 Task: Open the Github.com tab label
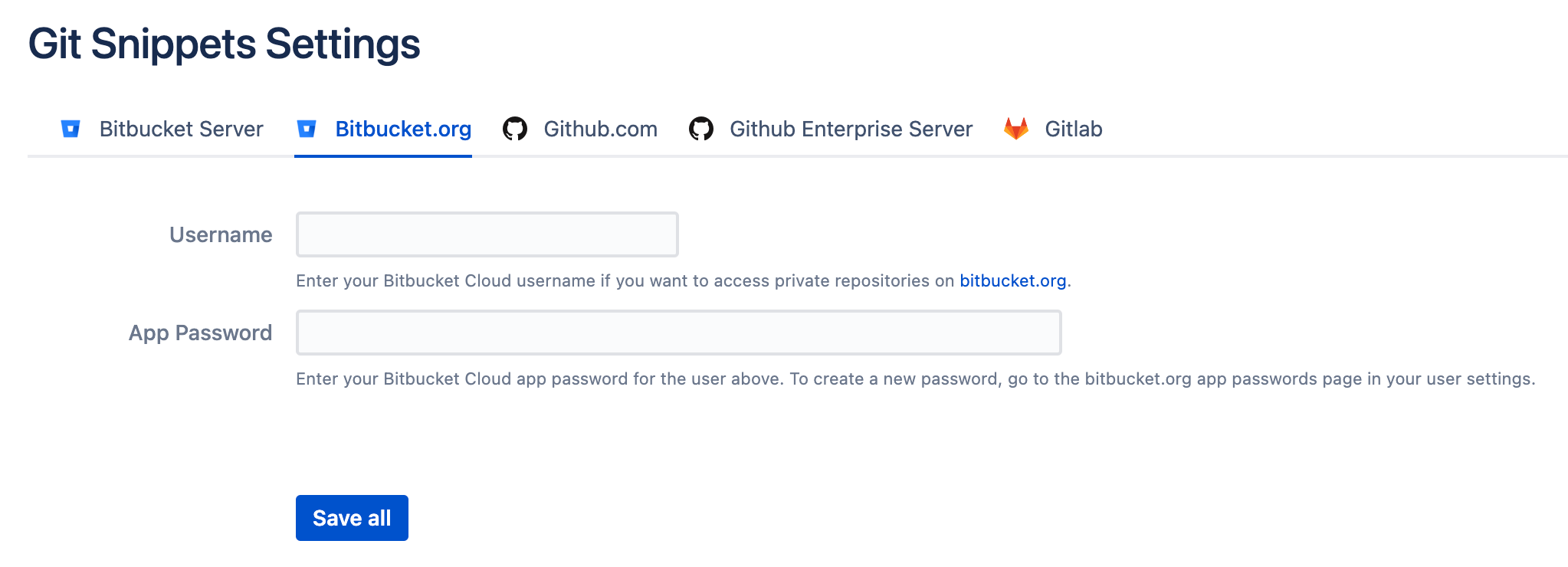600,129
